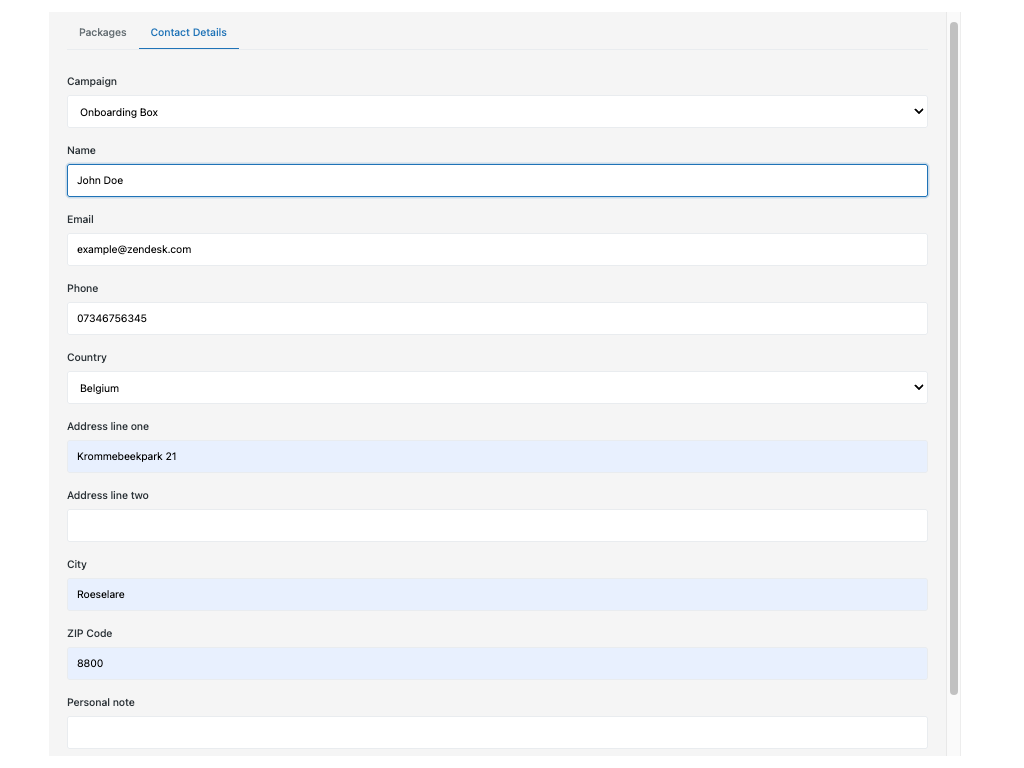Expand the Country dropdown set to Belgium
Viewport: 1024px width, 768px height.
[497, 388]
